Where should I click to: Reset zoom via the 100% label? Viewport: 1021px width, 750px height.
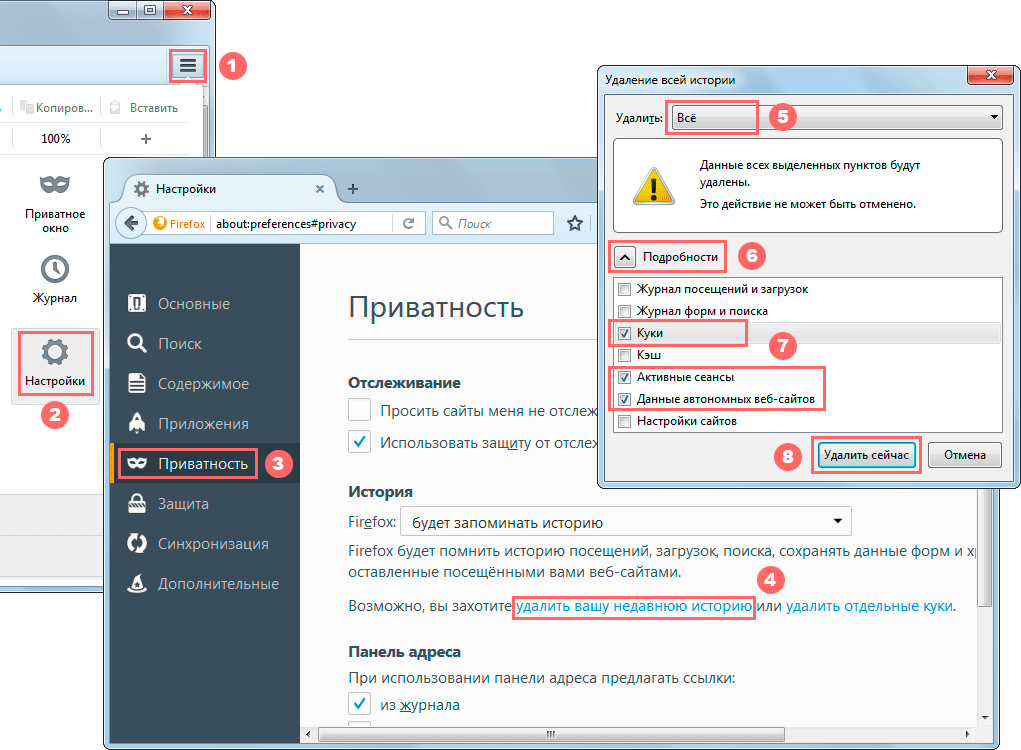(56, 139)
